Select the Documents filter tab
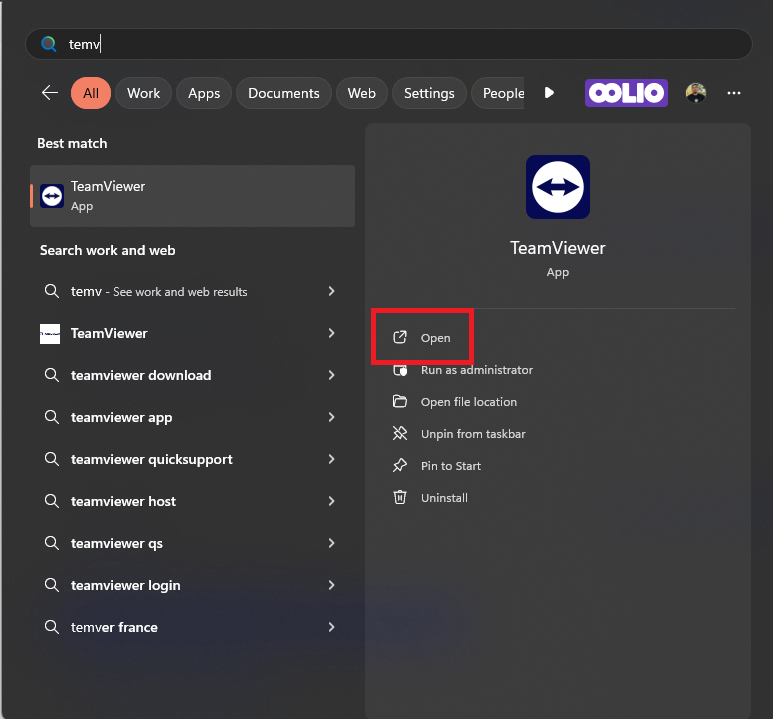 point(283,93)
